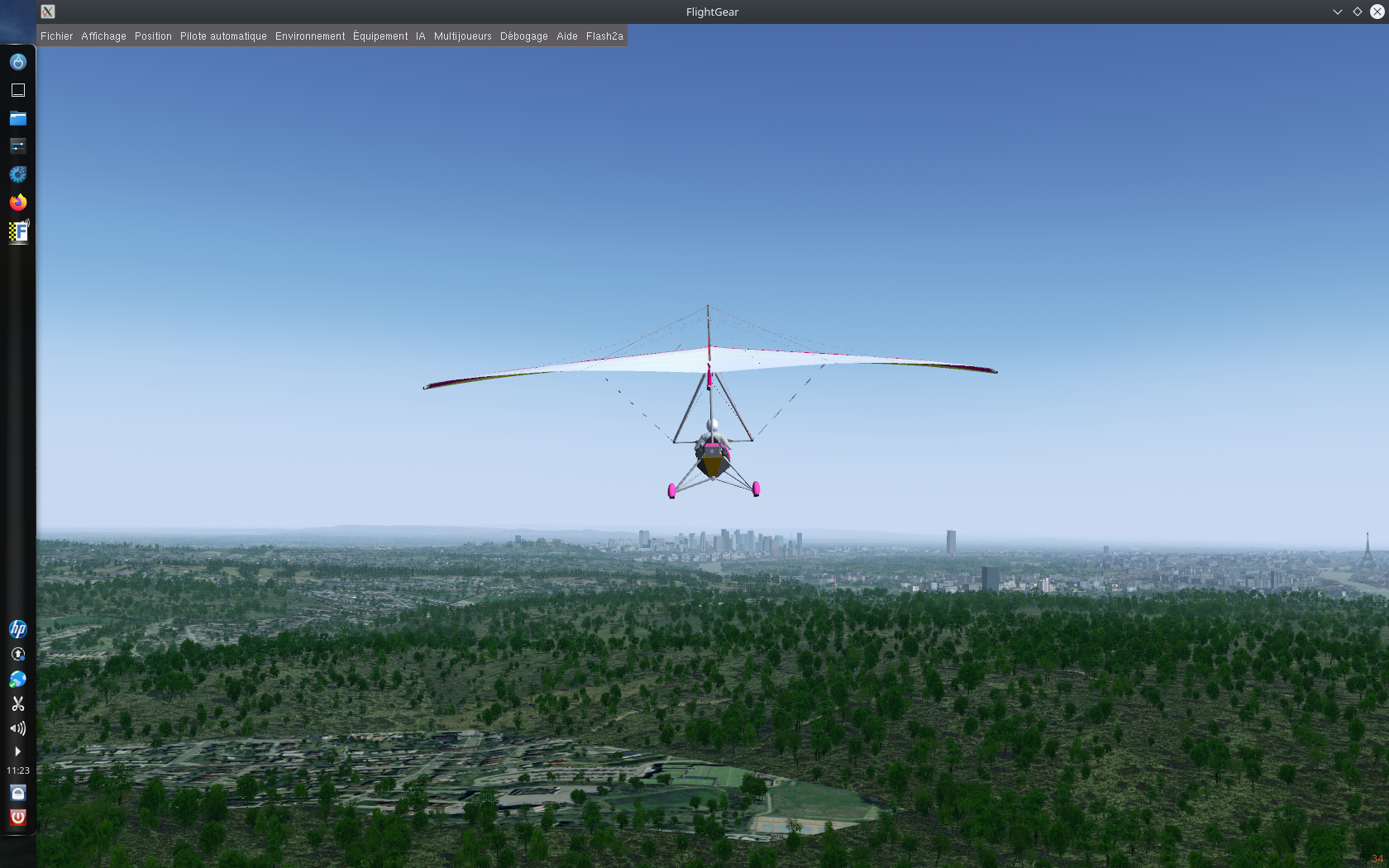Open the Flash2a aircraft menu
Screen dimensions: 1389x868
tap(604, 36)
